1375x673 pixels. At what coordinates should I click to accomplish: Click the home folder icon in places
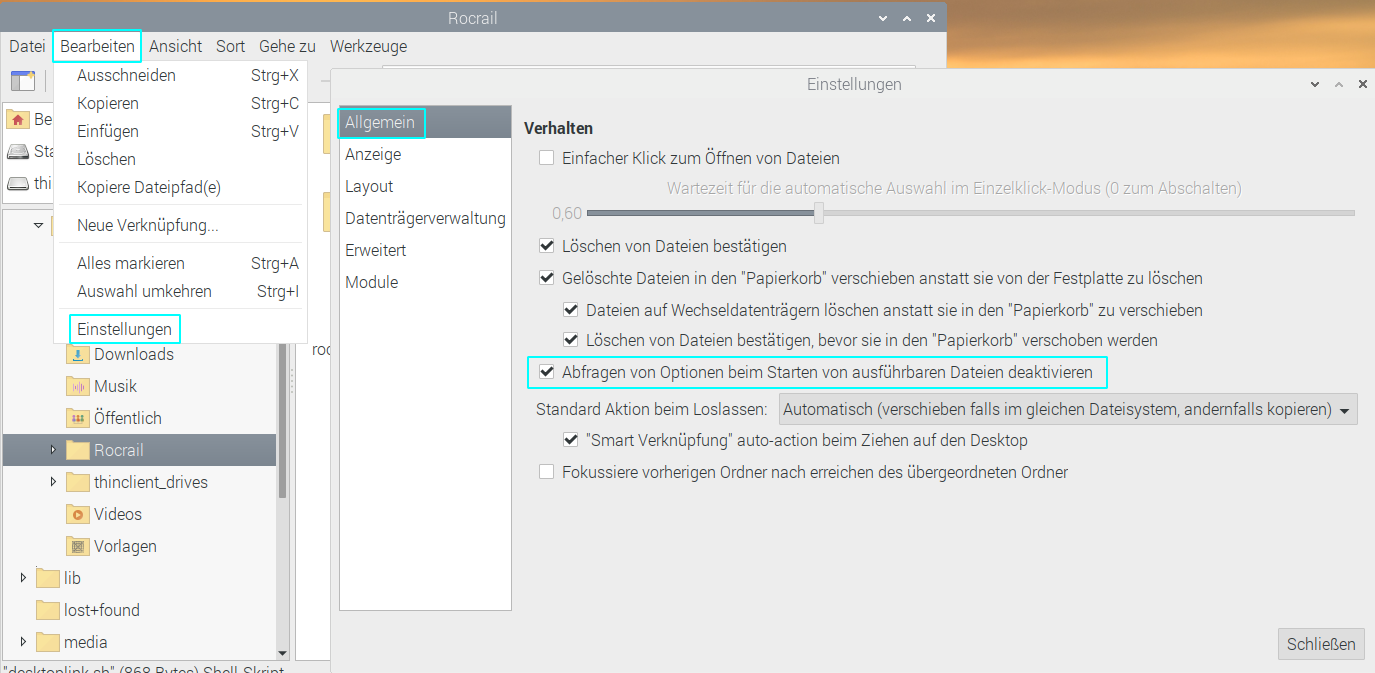point(18,120)
